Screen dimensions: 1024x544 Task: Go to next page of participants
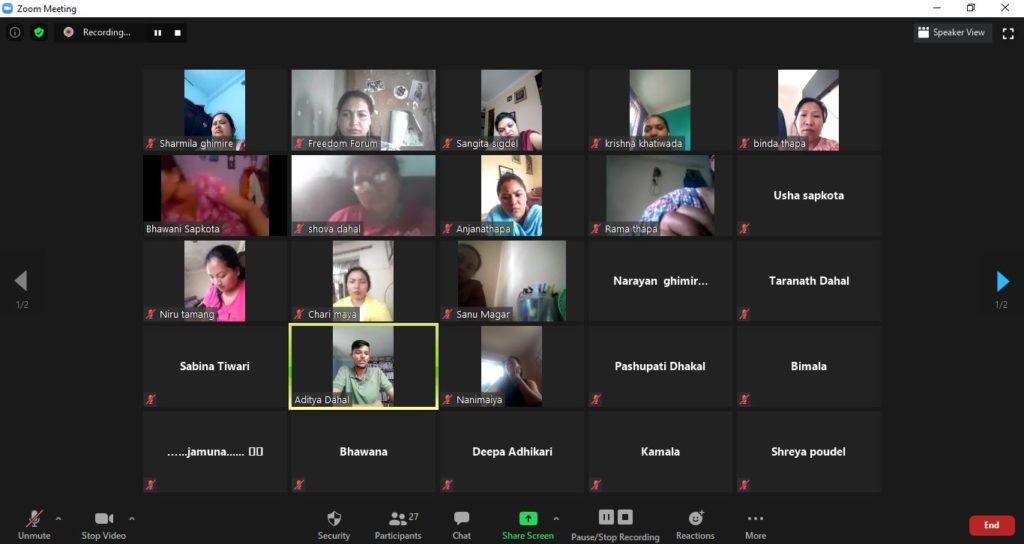click(x=1002, y=282)
